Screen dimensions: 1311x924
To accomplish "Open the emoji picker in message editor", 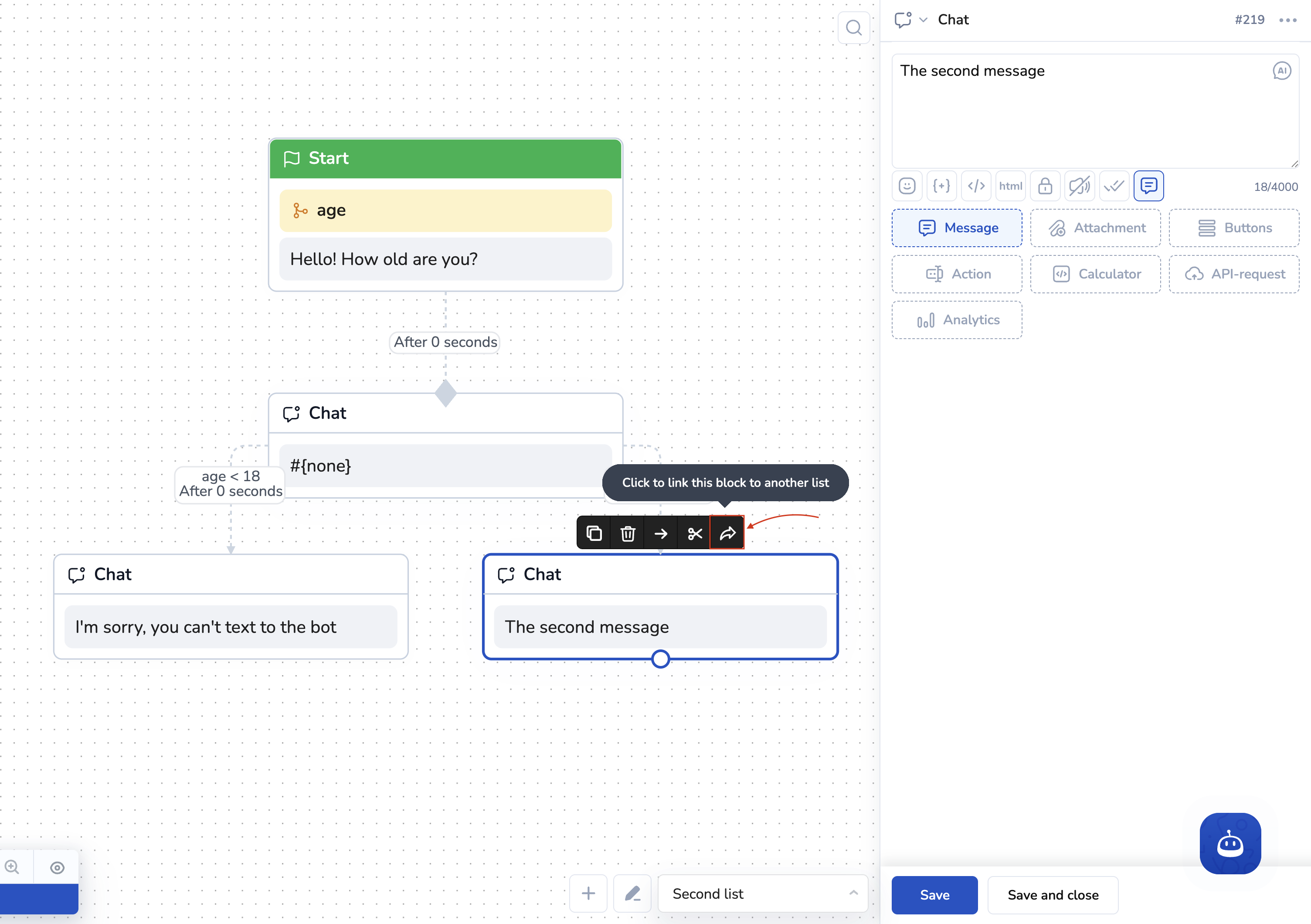I will pos(907,186).
